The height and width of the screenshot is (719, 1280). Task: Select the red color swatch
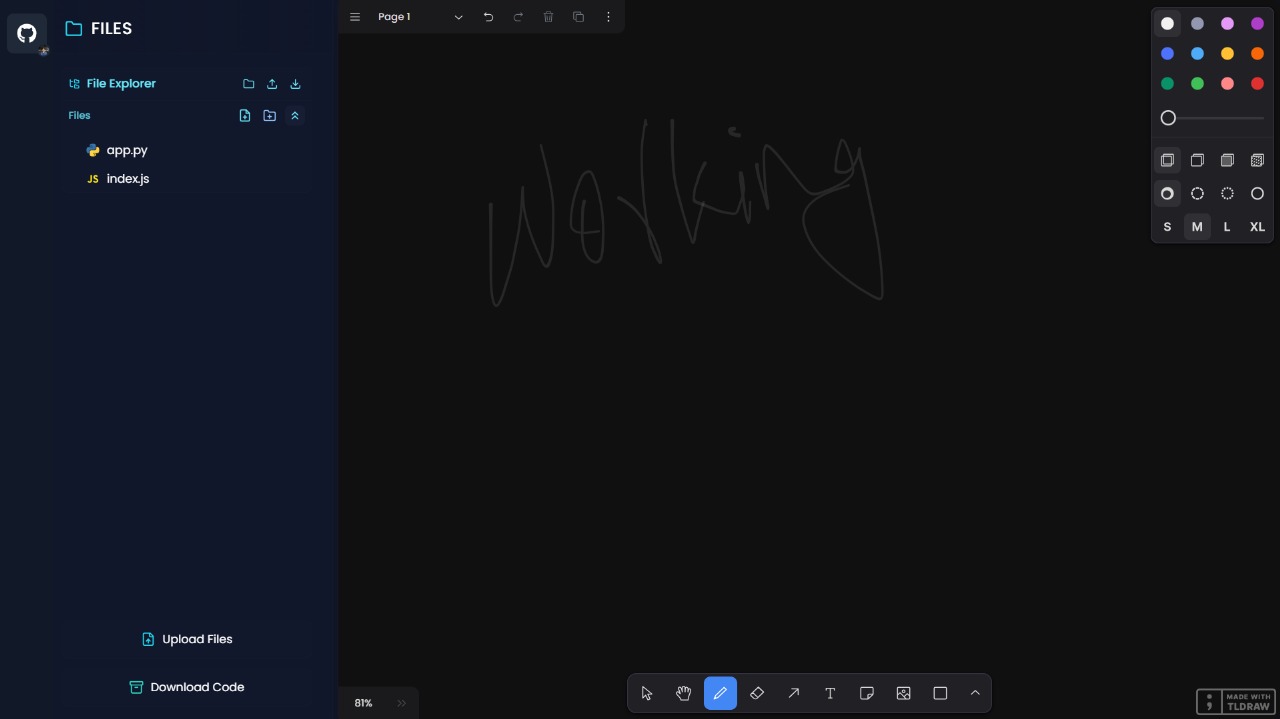click(x=1257, y=84)
